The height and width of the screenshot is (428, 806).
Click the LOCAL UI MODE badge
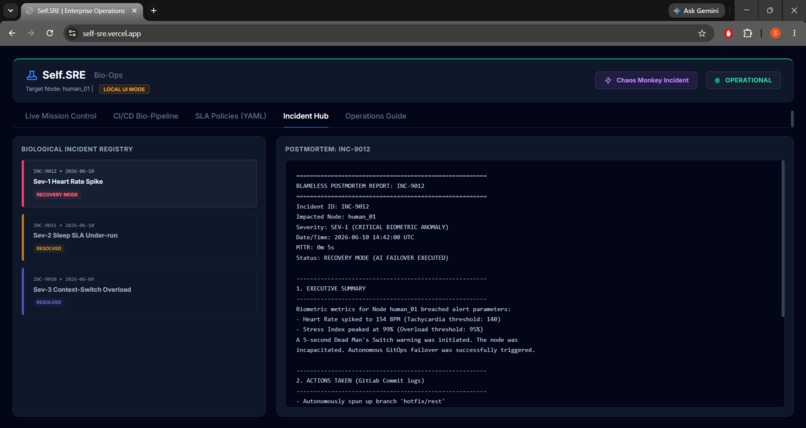(124, 89)
